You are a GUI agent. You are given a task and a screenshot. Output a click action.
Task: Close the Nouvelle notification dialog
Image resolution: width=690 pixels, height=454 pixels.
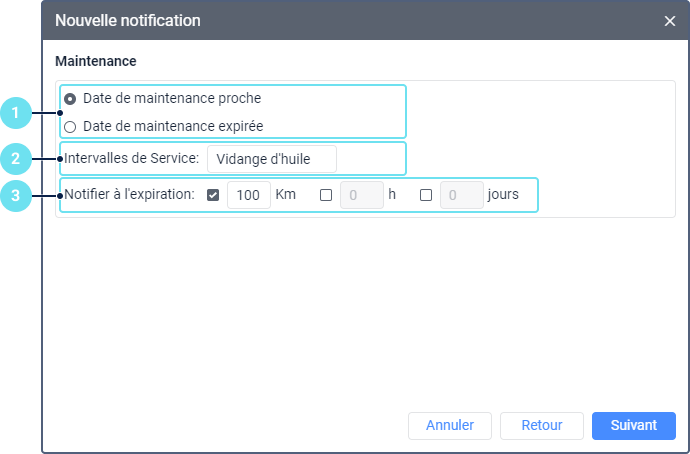(x=670, y=21)
